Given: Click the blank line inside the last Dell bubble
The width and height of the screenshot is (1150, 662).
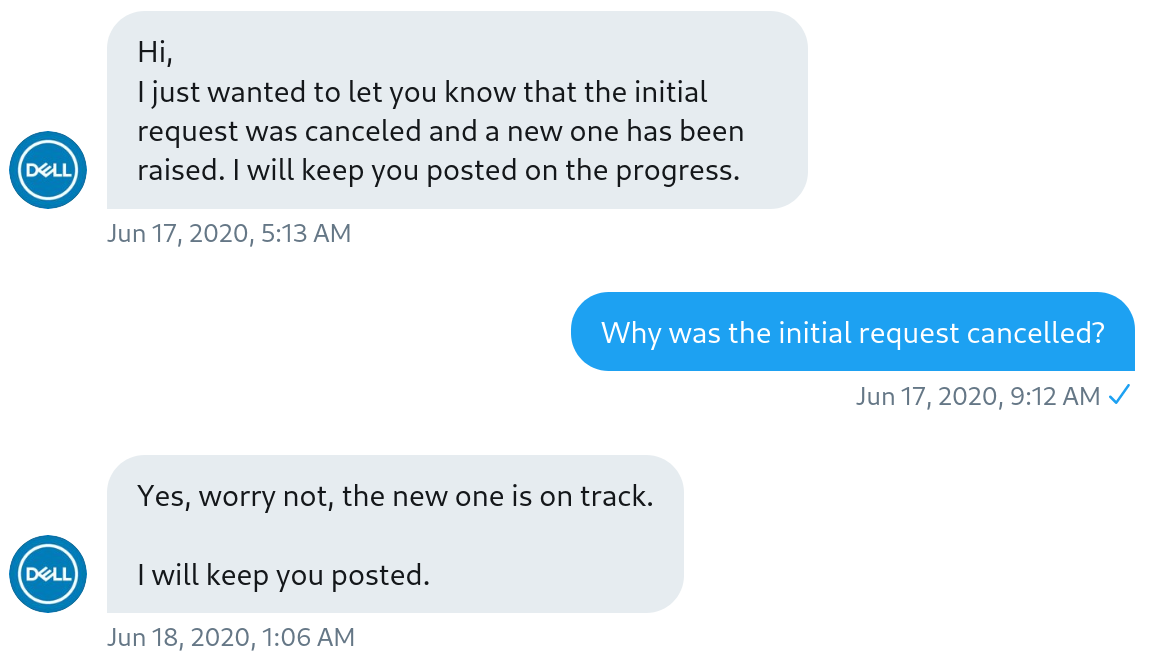Looking at the screenshot, I should tap(395, 536).
